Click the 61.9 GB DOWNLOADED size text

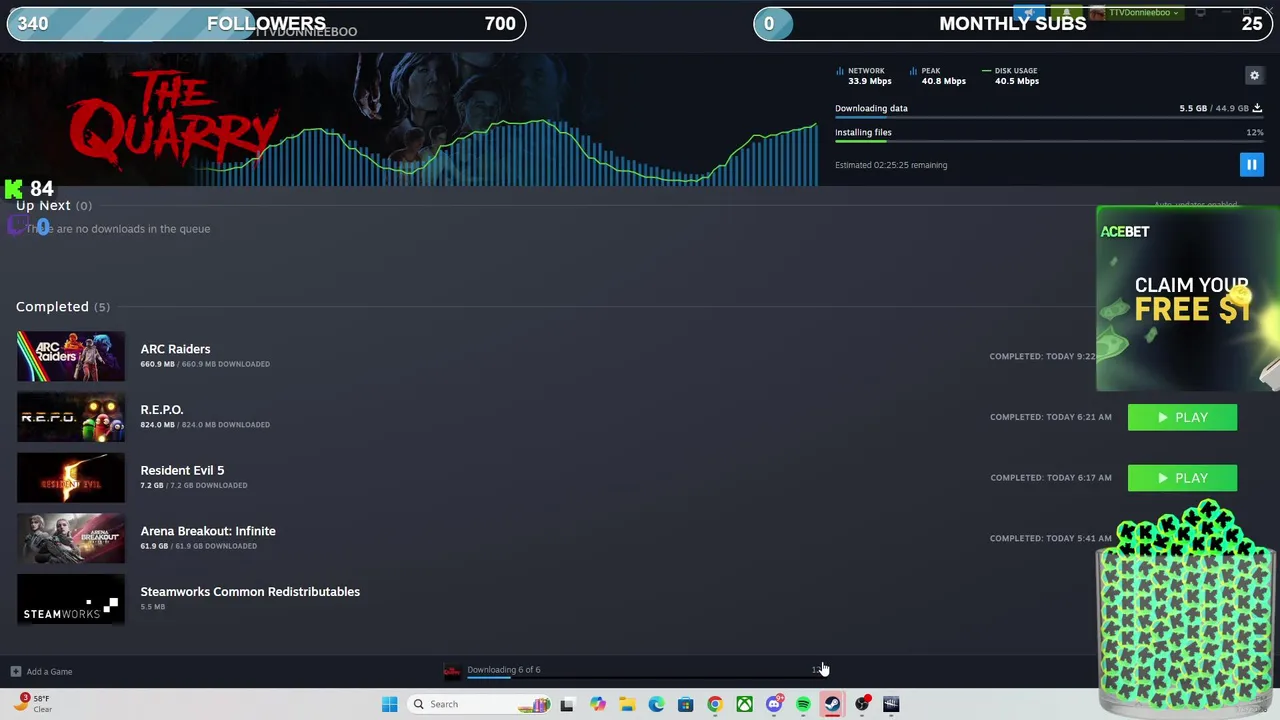coord(198,546)
